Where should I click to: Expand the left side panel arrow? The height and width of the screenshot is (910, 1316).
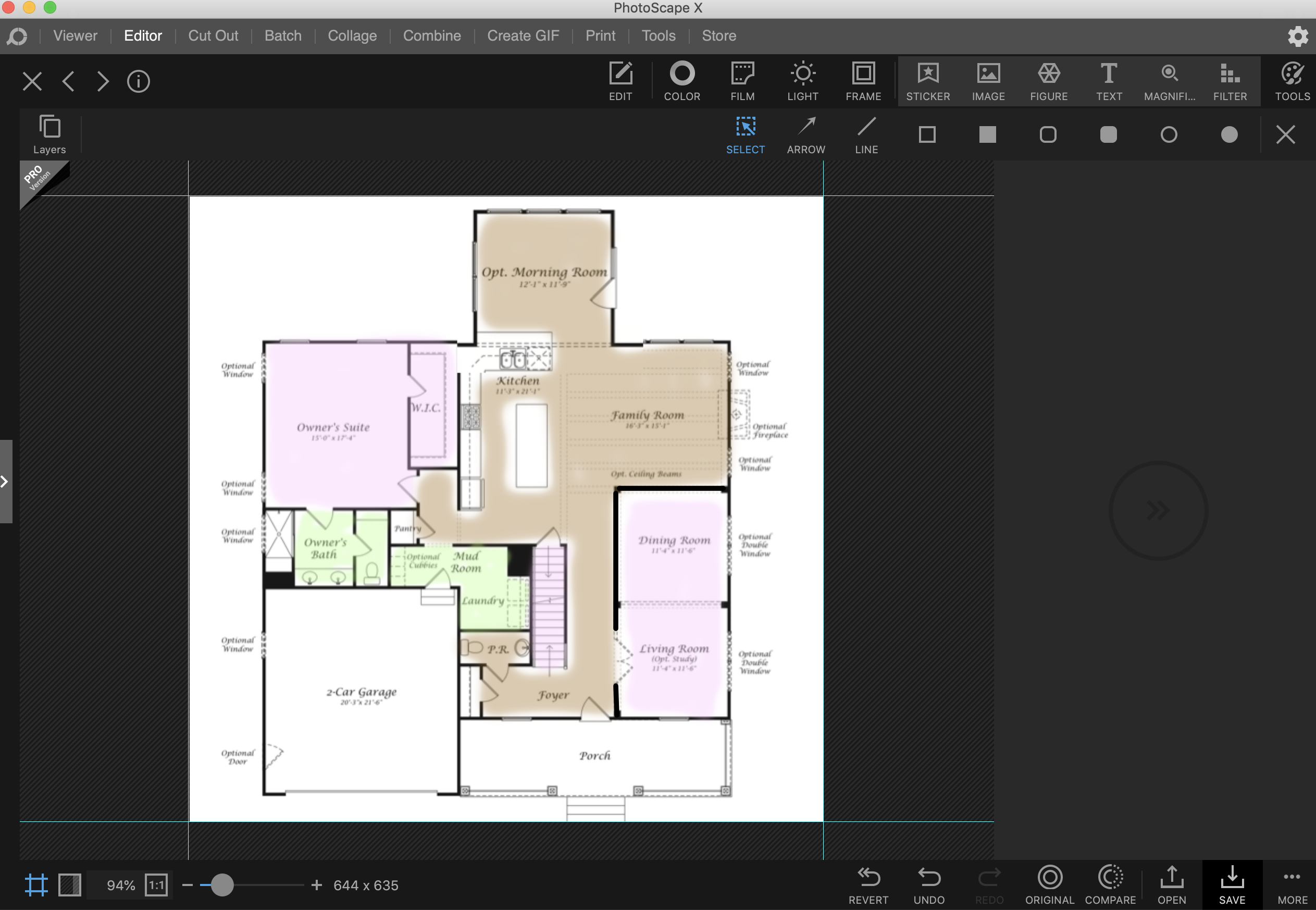(5, 481)
